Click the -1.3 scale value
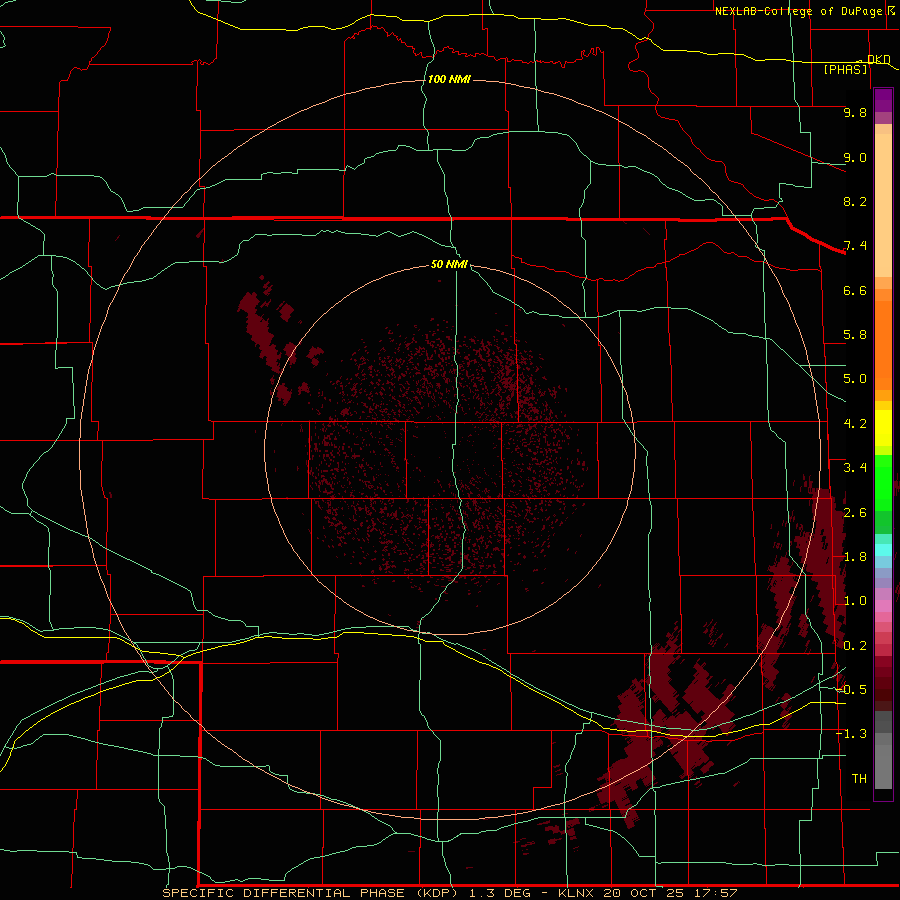The image size is (900, 900). [852, 734]
